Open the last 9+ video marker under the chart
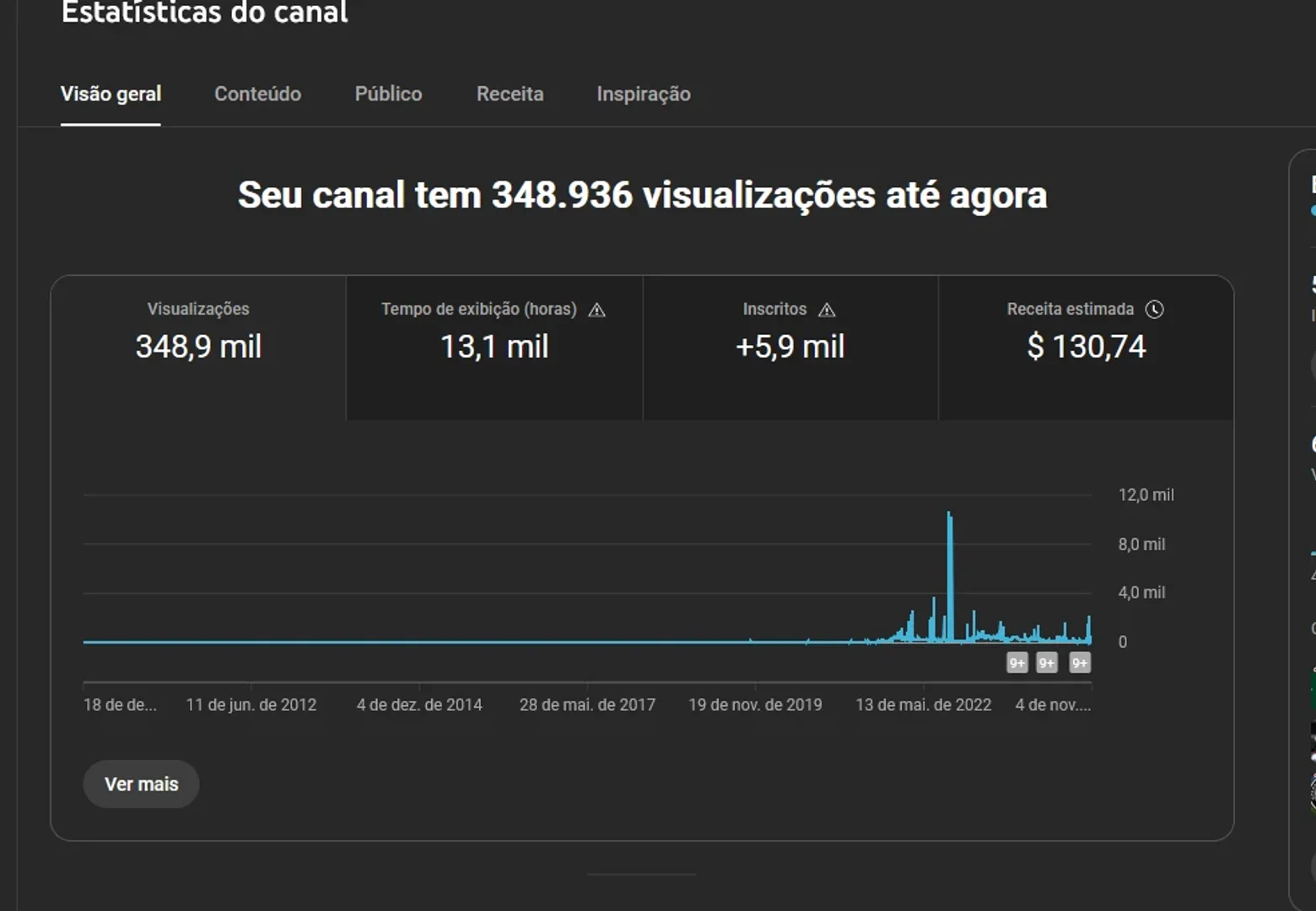 [1080, 663]
